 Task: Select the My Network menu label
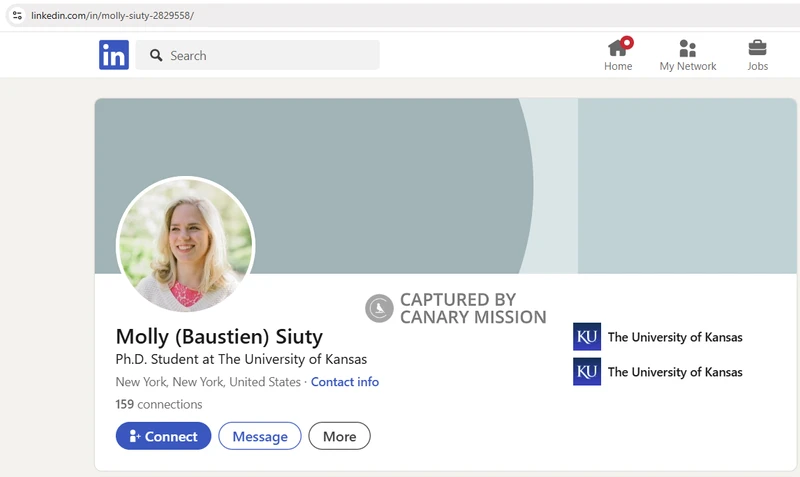tap(688, 66)
